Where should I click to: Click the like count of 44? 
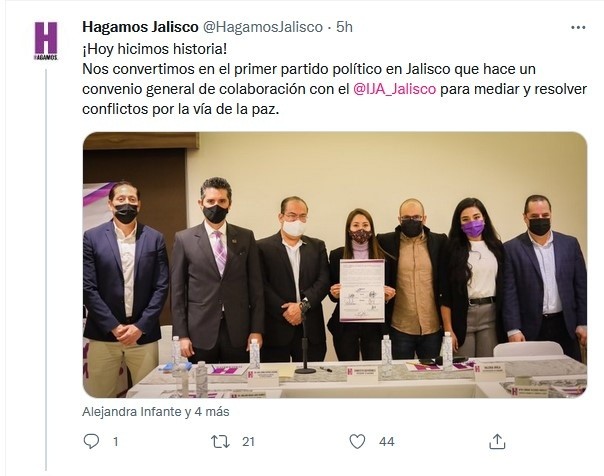tap(386, 441)
